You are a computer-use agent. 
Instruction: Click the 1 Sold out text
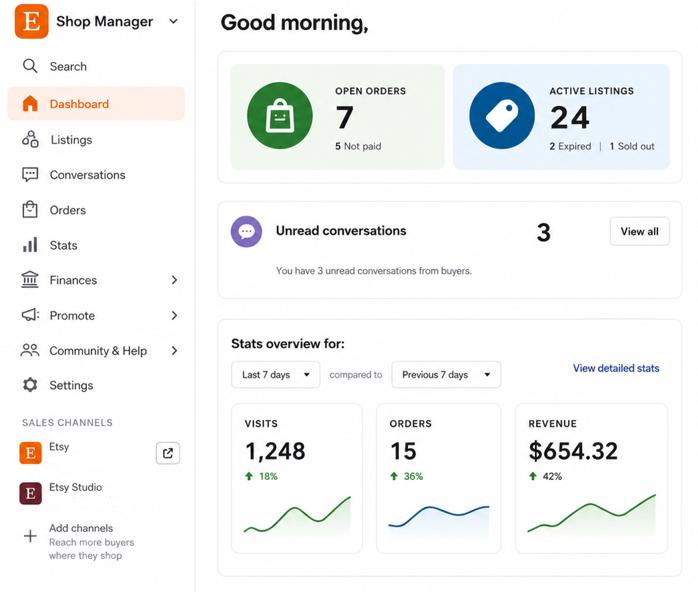tap(632, 146)
